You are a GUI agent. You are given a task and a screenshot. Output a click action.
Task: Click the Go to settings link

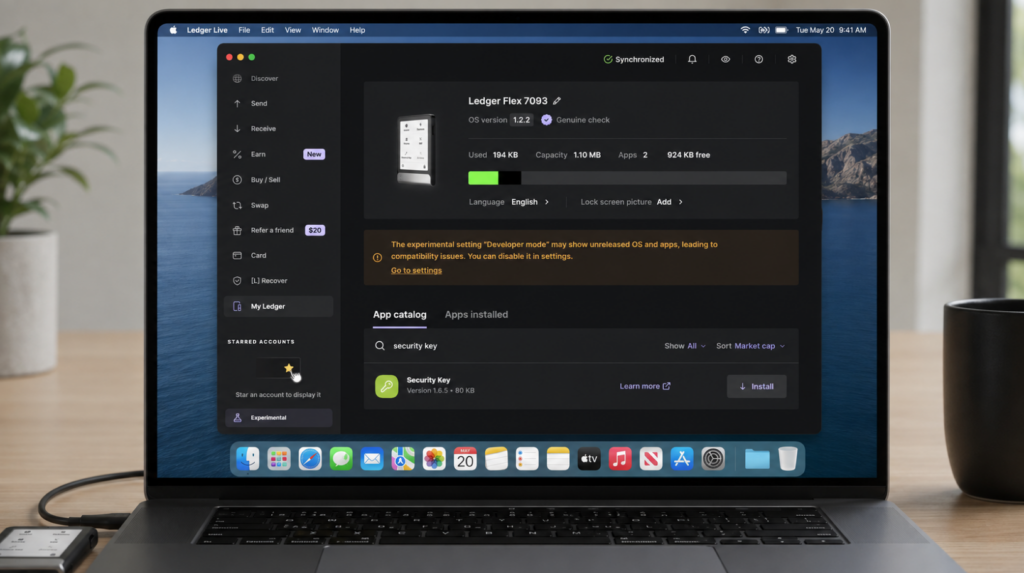coord(416,270)
